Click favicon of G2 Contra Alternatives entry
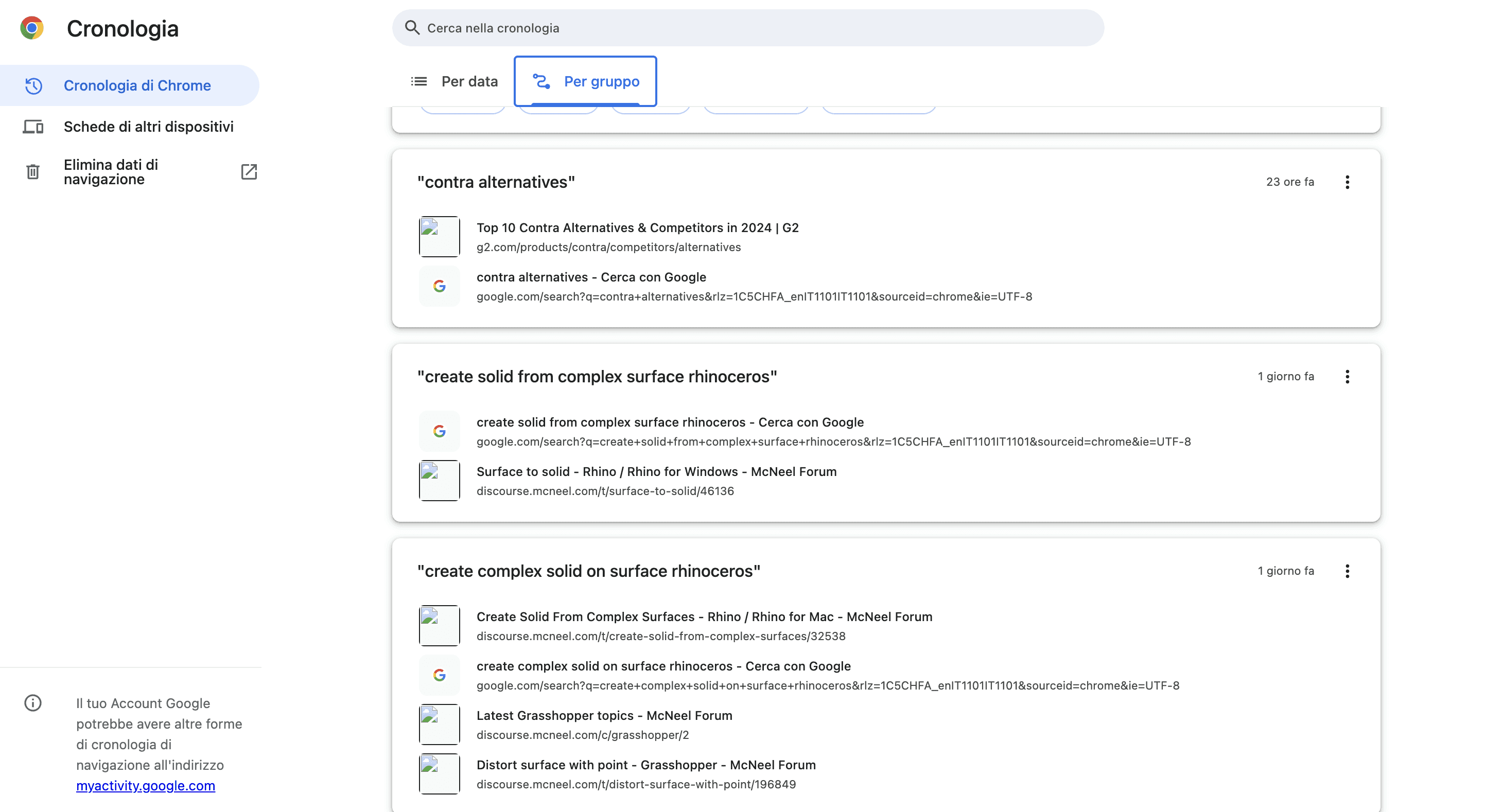 (x=440, y=237)
